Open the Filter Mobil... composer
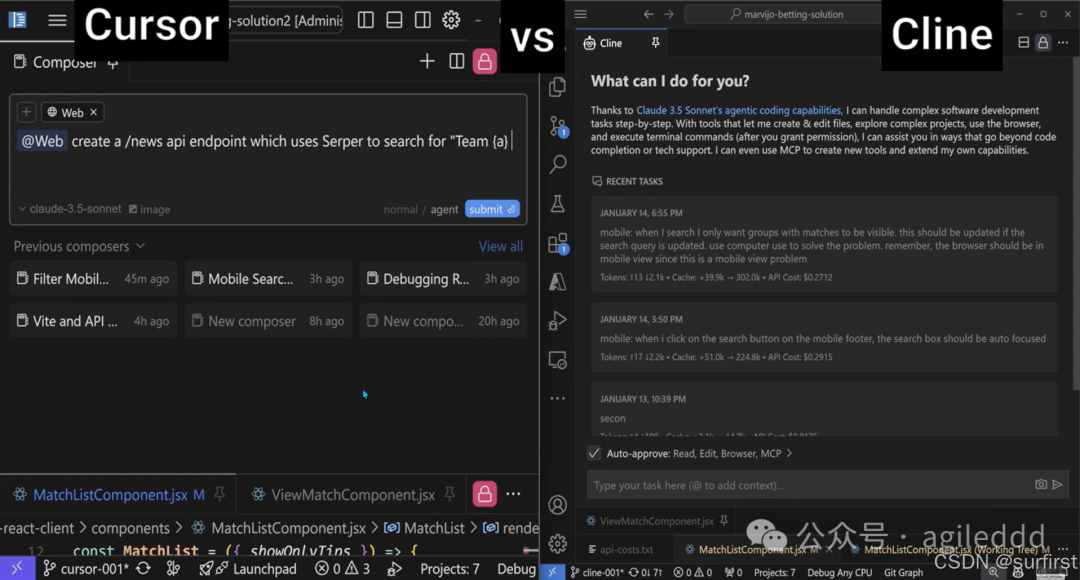The image size is (1080, 580). coord(93,279)
